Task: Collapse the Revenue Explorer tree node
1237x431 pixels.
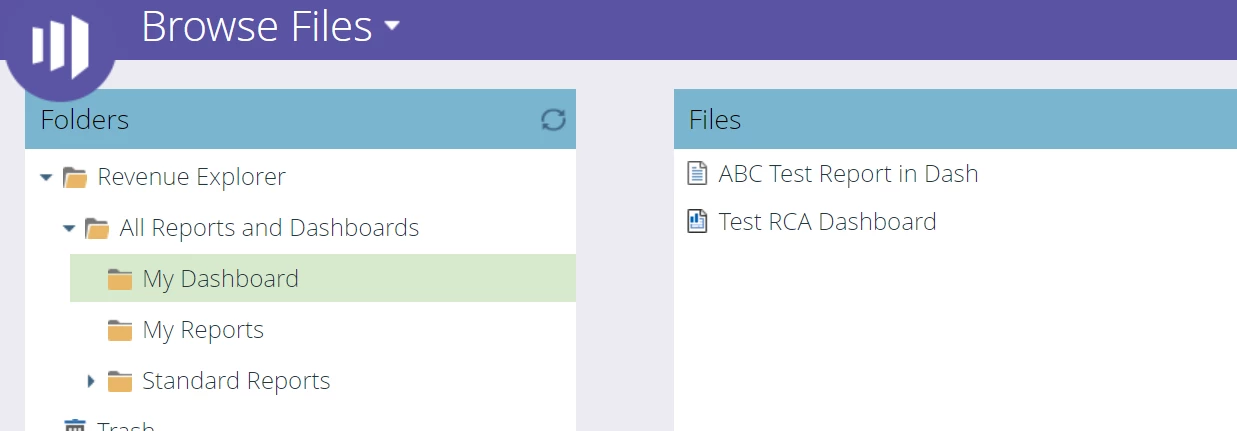Action: click(45, 178)
